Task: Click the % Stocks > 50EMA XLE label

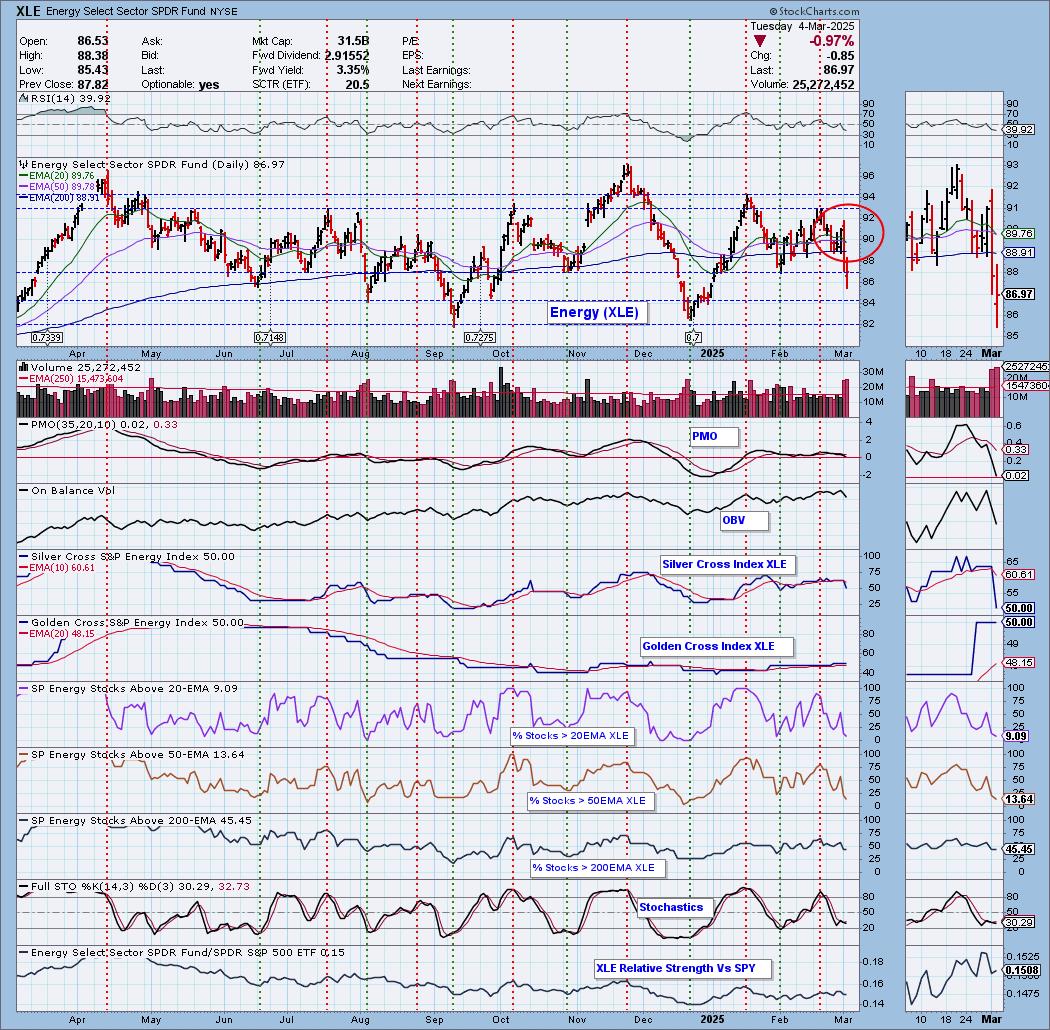Action: [589, 801]
